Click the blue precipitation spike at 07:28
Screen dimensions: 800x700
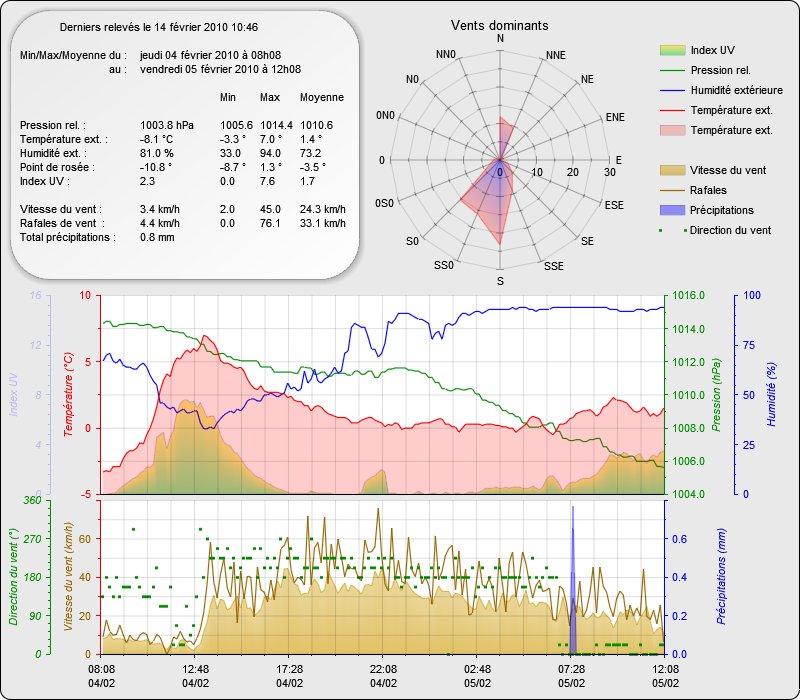573,580
